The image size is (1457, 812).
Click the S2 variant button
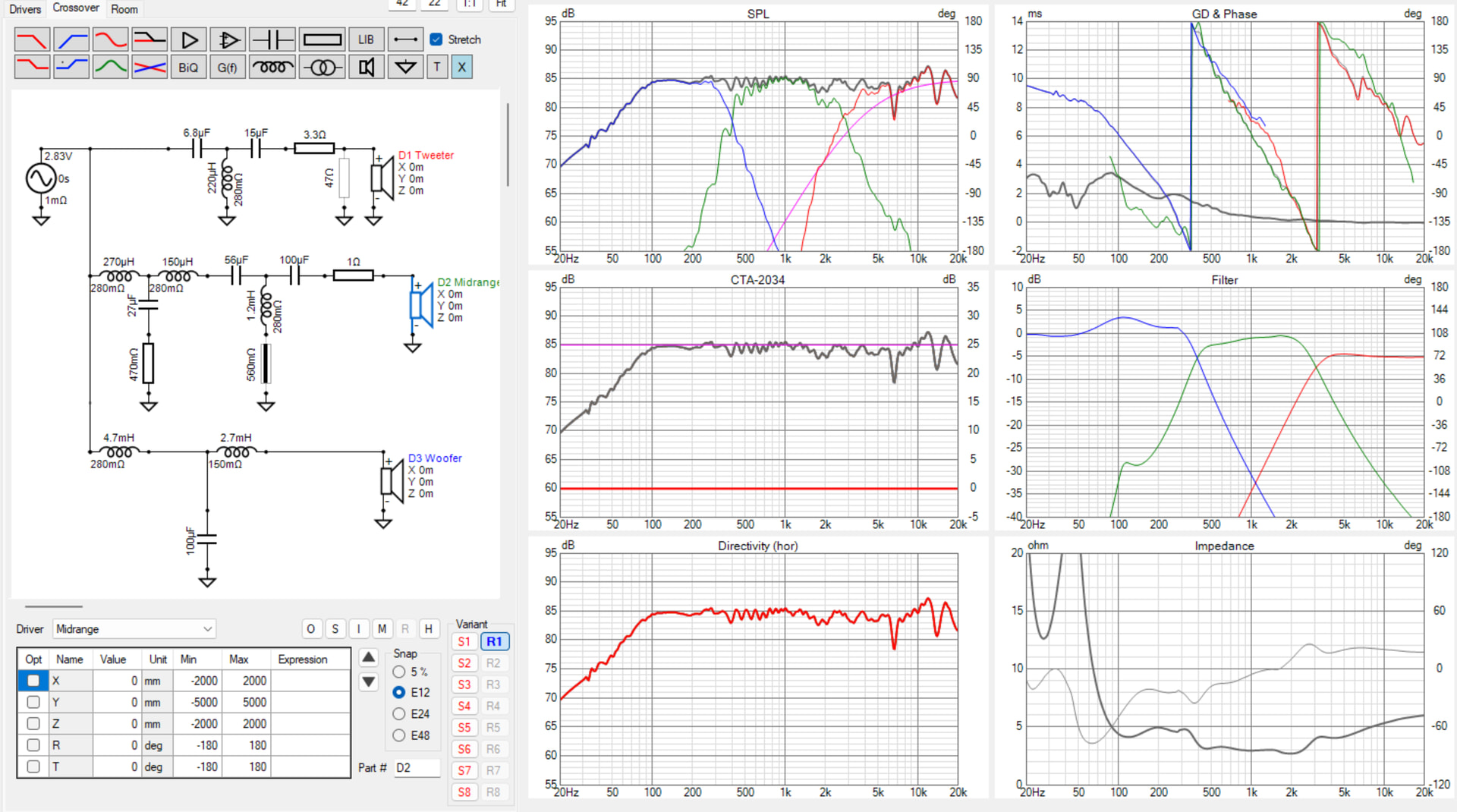(464, 663)
